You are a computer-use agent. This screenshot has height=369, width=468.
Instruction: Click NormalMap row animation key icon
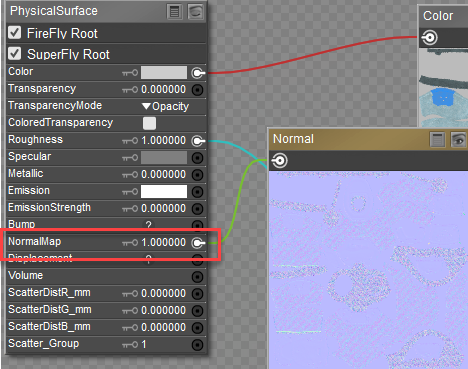pos(130,243)
